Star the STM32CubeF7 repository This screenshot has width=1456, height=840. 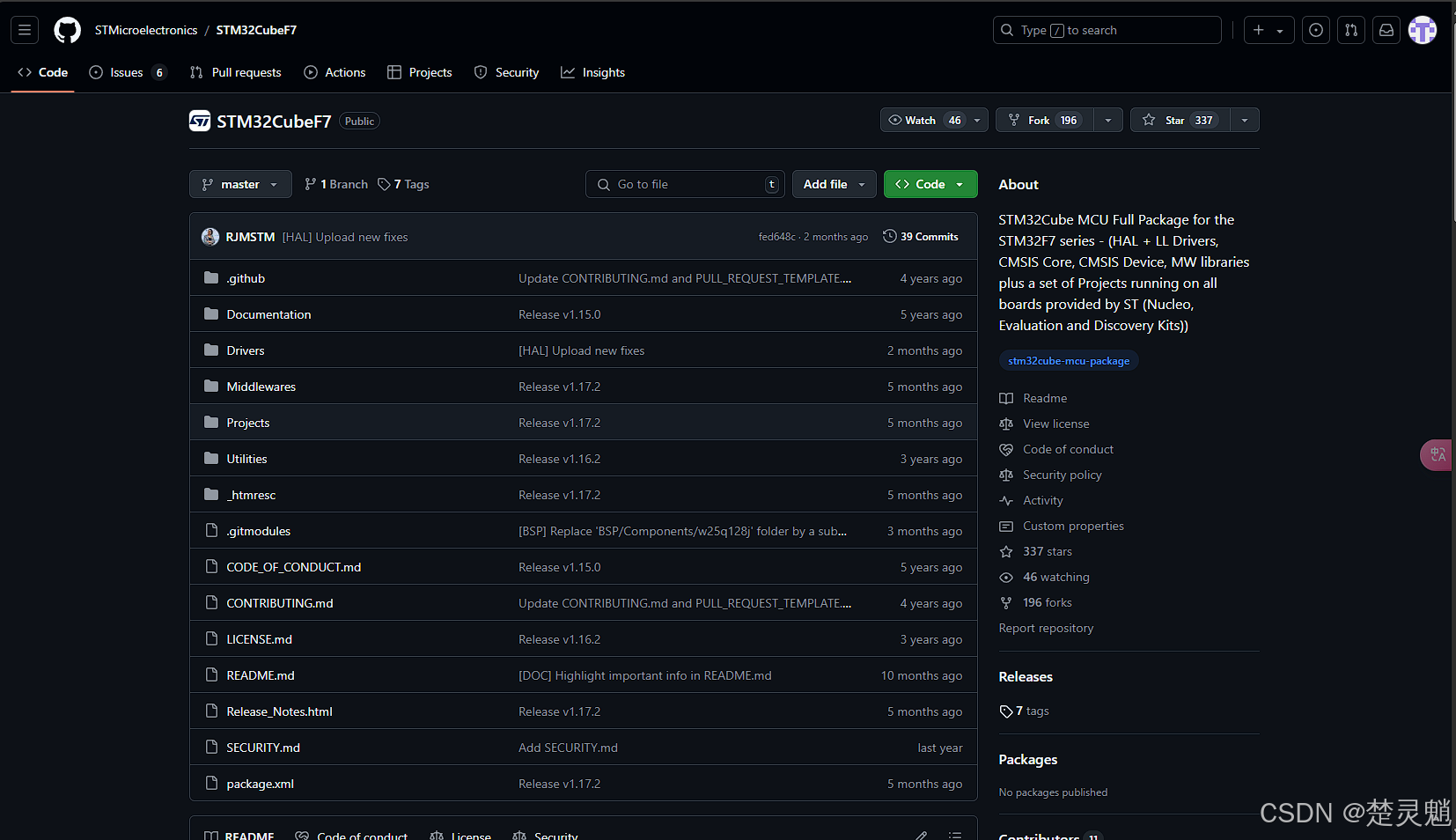click(1180, 120)
